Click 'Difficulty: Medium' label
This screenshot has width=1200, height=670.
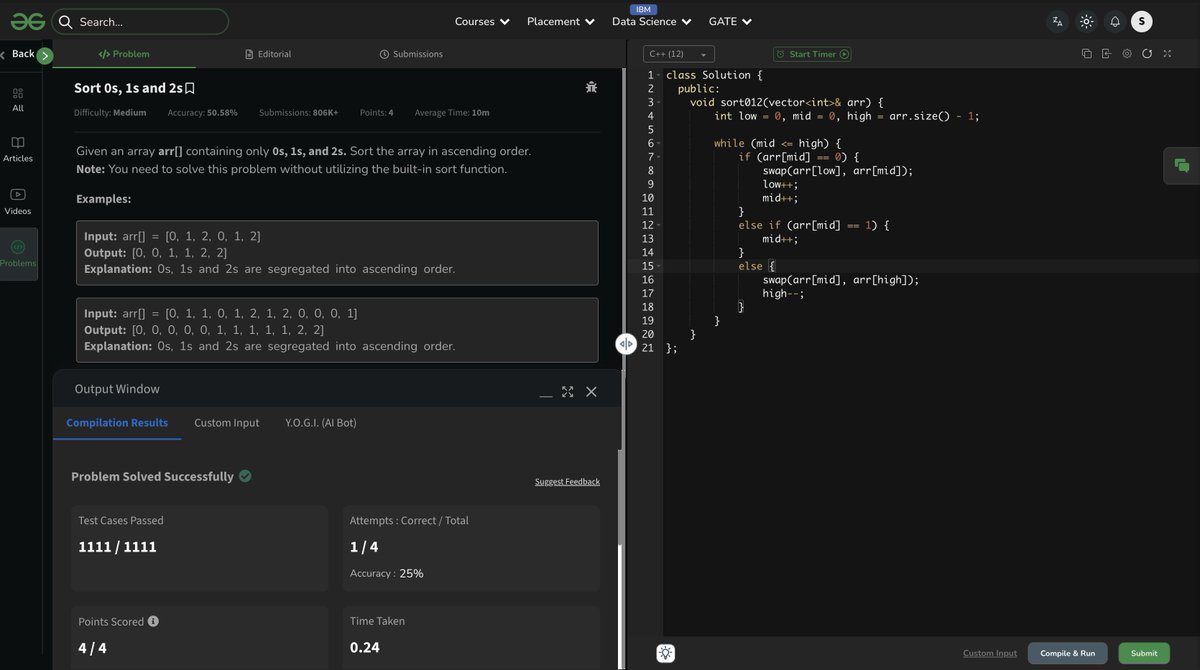(110, 113)
